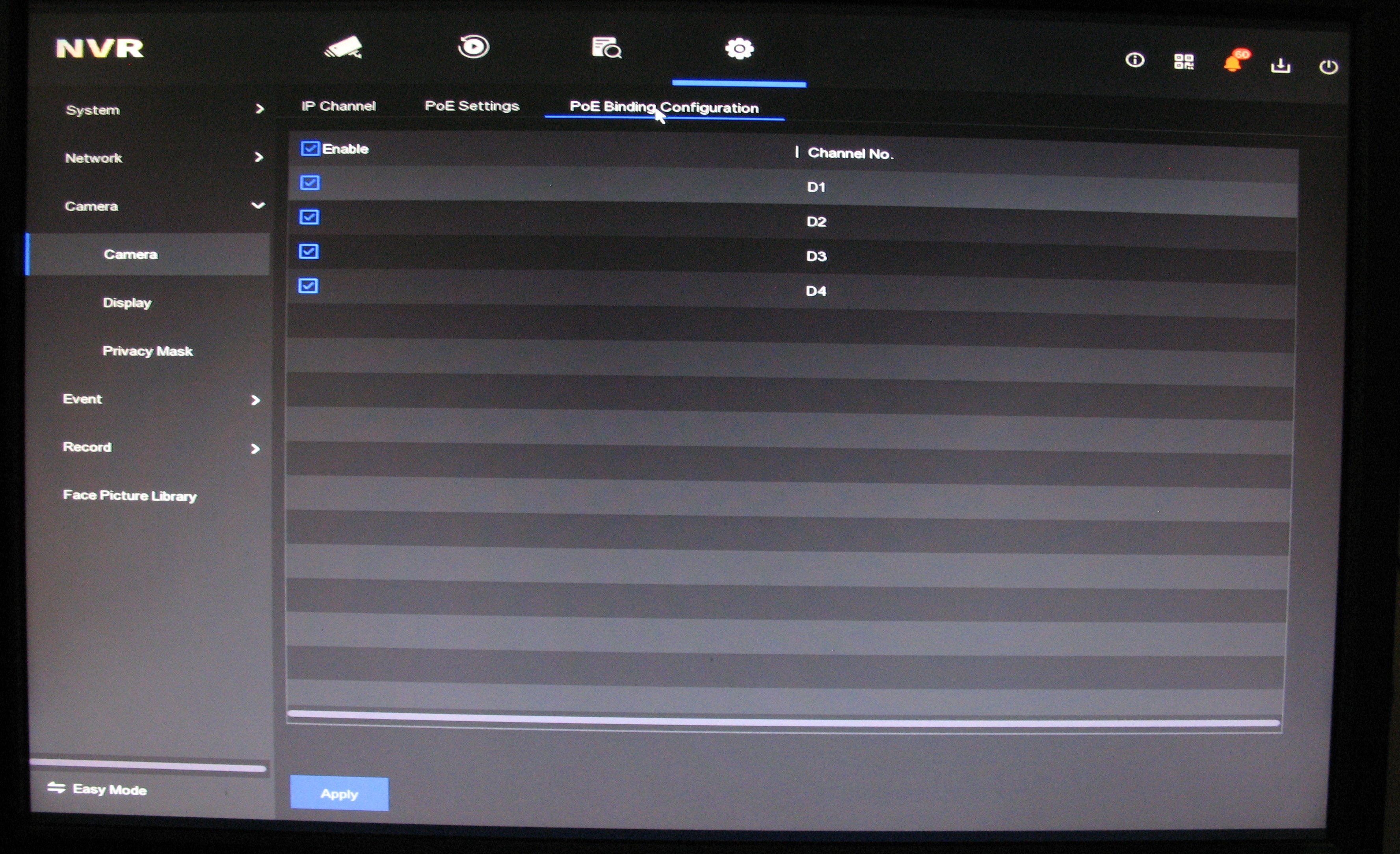Toggle the checkbox for channel D3
The height and width of the screenshot is (854, 1400).
[x=309, y=252]
